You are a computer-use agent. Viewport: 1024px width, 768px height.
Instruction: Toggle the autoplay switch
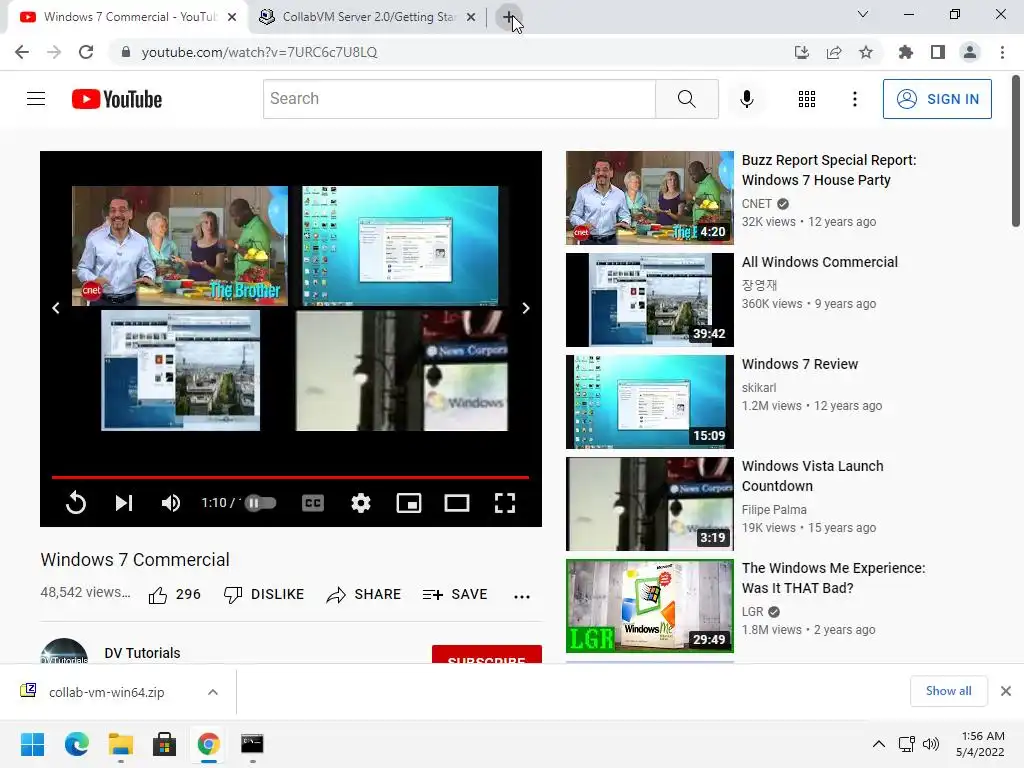261,503
